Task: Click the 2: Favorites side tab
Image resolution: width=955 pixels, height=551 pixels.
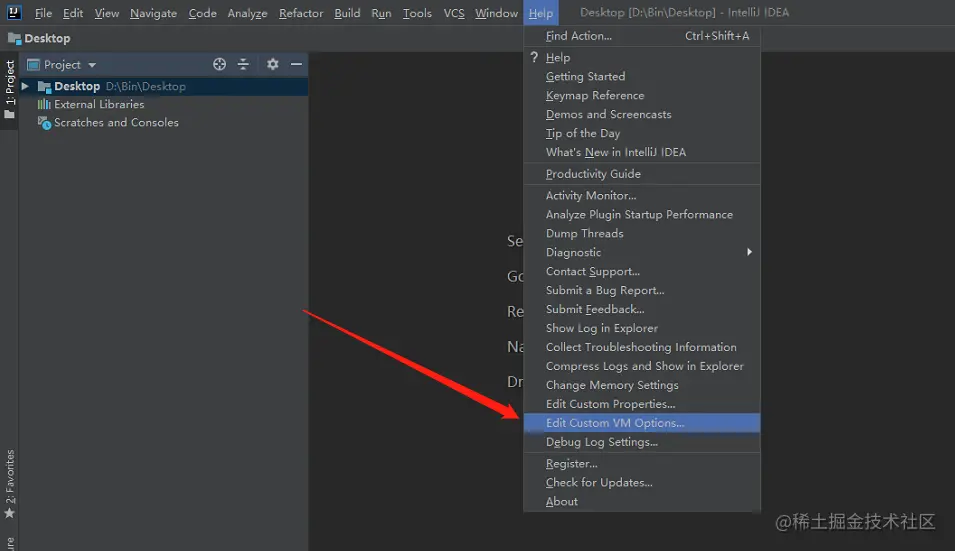Action: [9, 484]
